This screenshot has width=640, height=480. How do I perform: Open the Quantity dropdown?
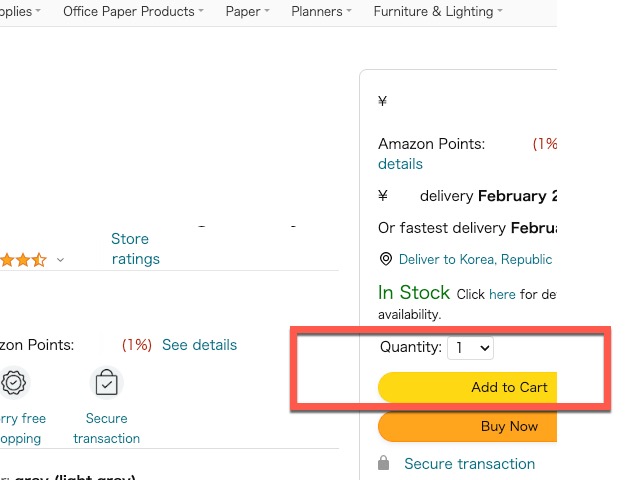(470, 348)
